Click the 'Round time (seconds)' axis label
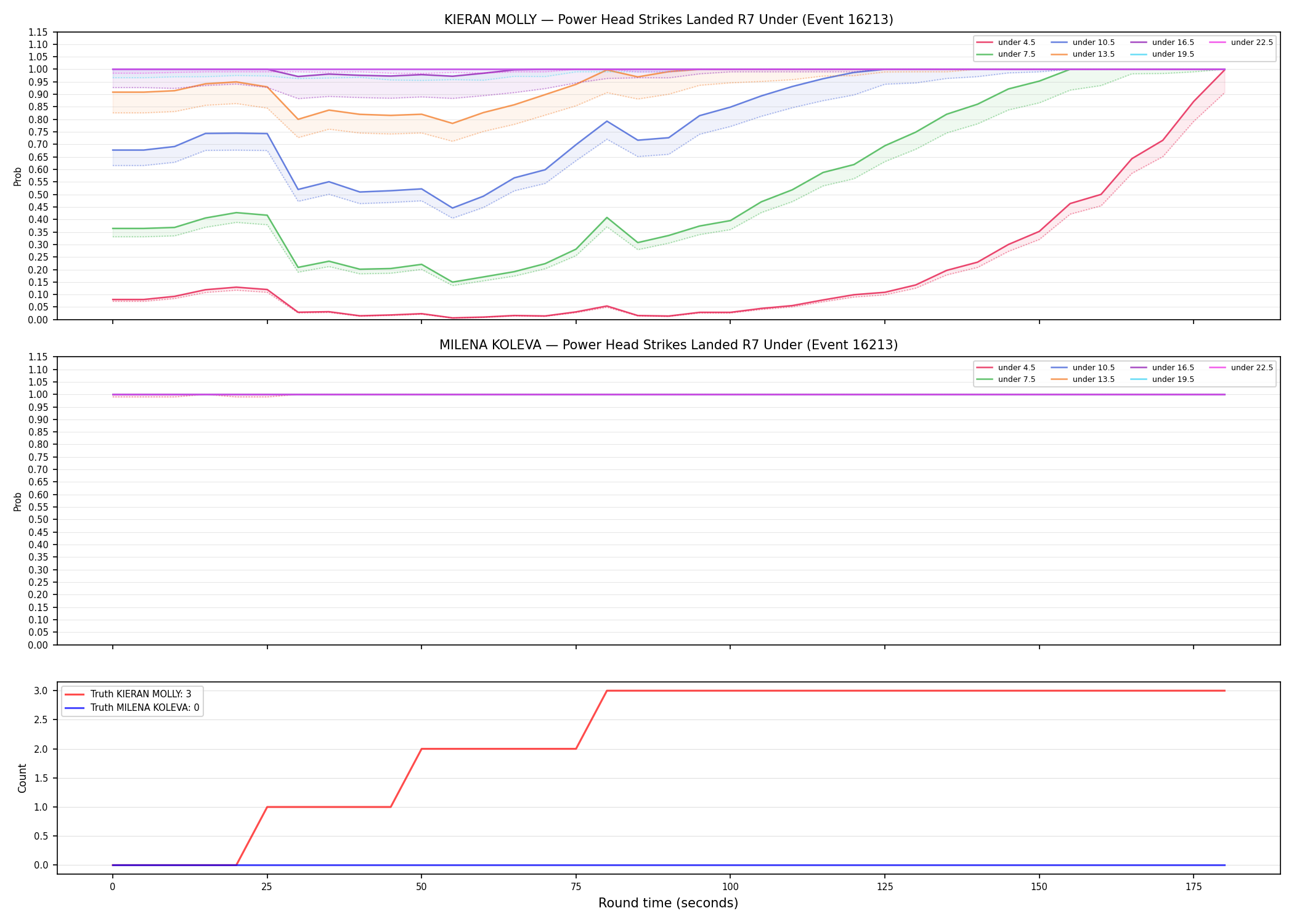This screenshot has width=1294, height=924. 669,903
